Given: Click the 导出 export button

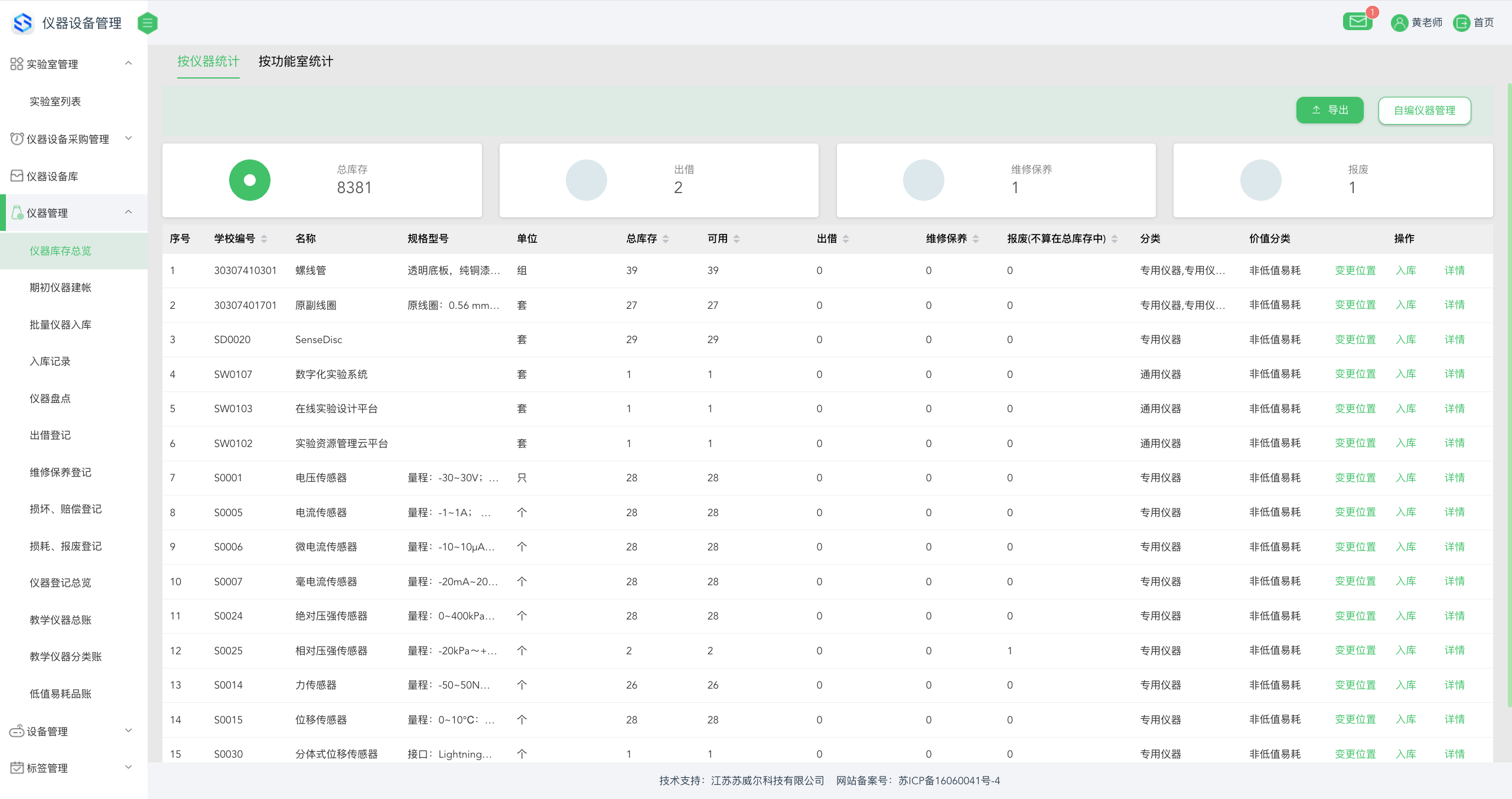Looking at the screenshot, I should [x=1329, y=110].
